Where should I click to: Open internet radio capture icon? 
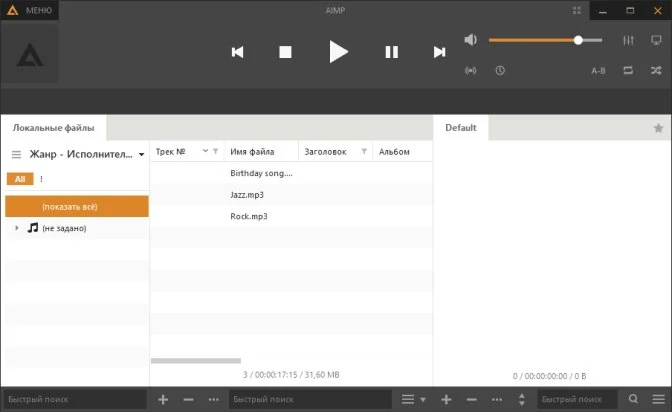click(x=471, y=70)
